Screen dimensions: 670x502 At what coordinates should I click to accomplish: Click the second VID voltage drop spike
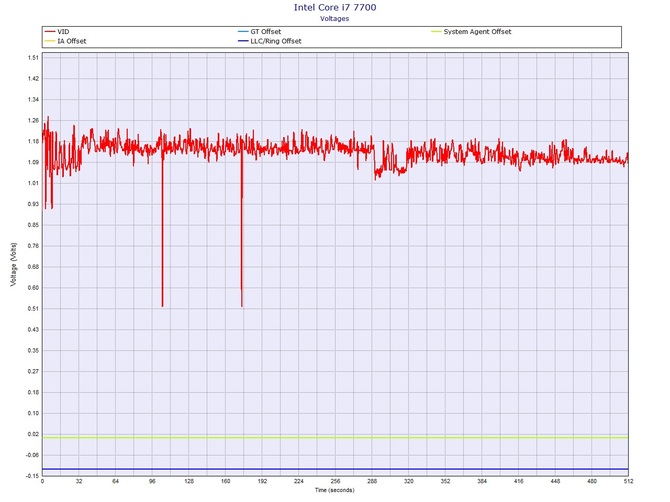coord(241,231)
